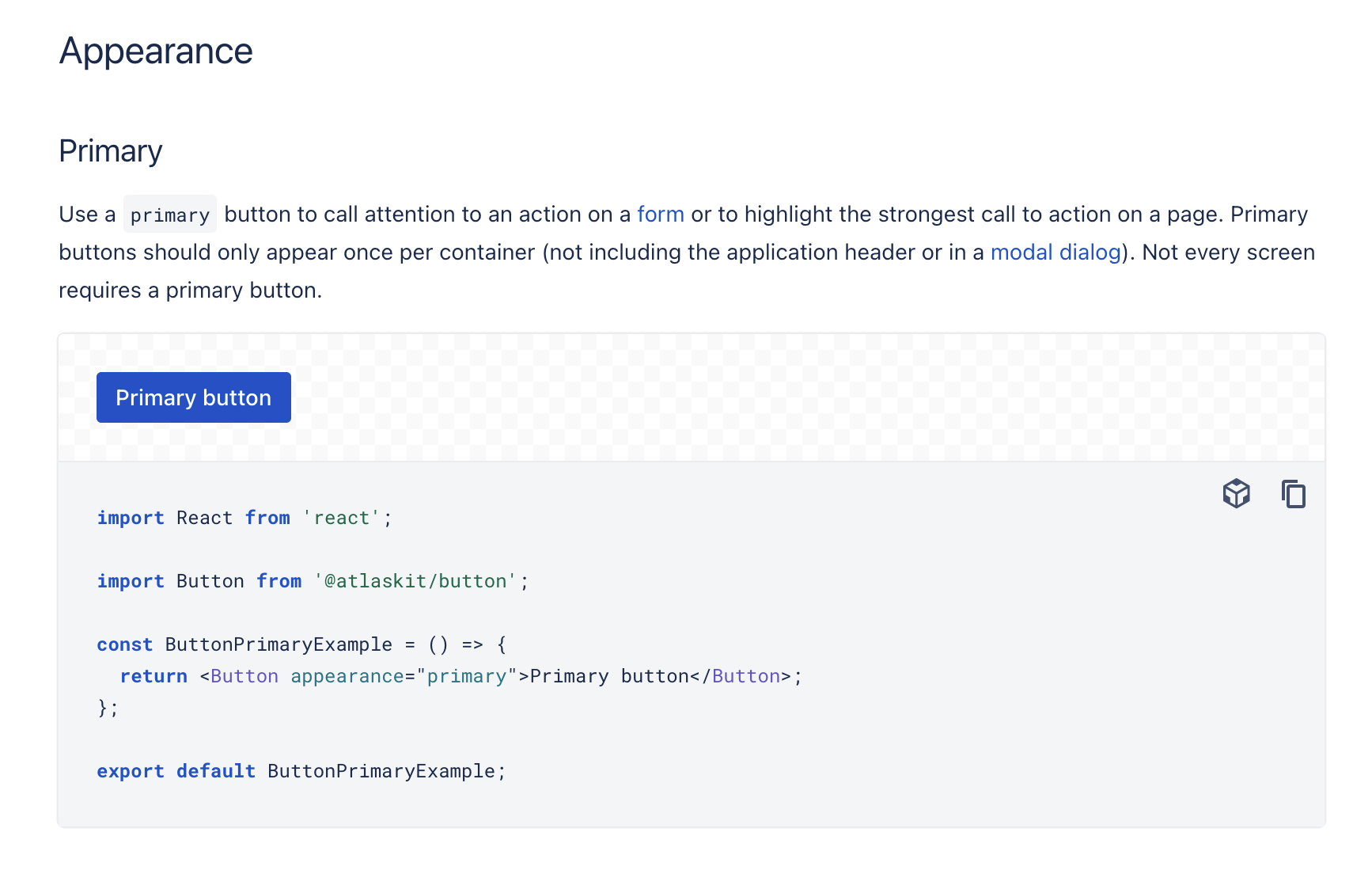Click the line importing React from 'react'

(244, 518)
